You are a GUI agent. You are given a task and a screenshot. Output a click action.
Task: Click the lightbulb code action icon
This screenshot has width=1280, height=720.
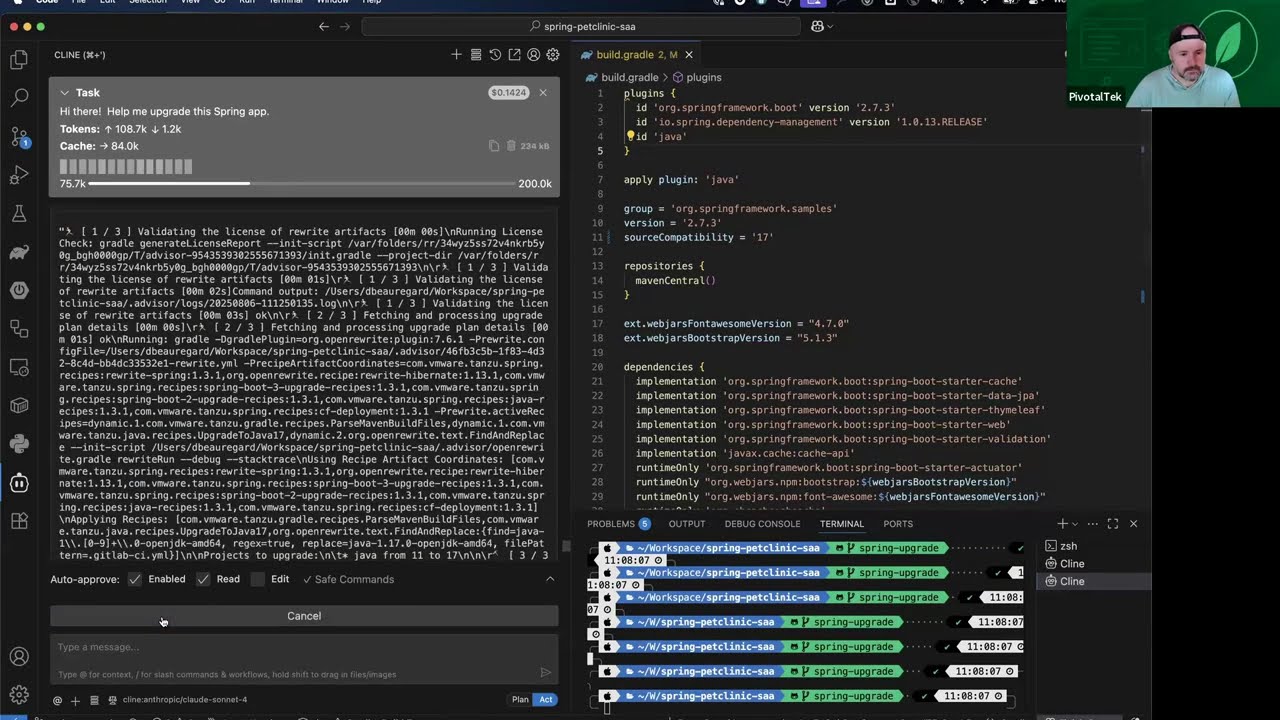point(630,136)
